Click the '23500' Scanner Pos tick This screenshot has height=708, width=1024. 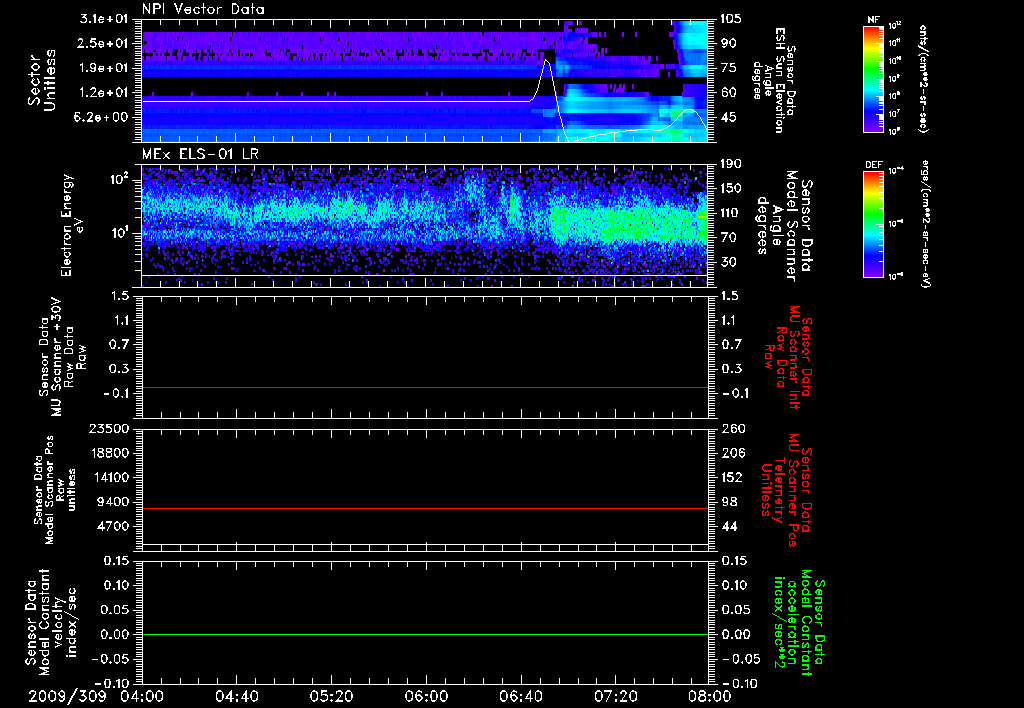point(110,429)
